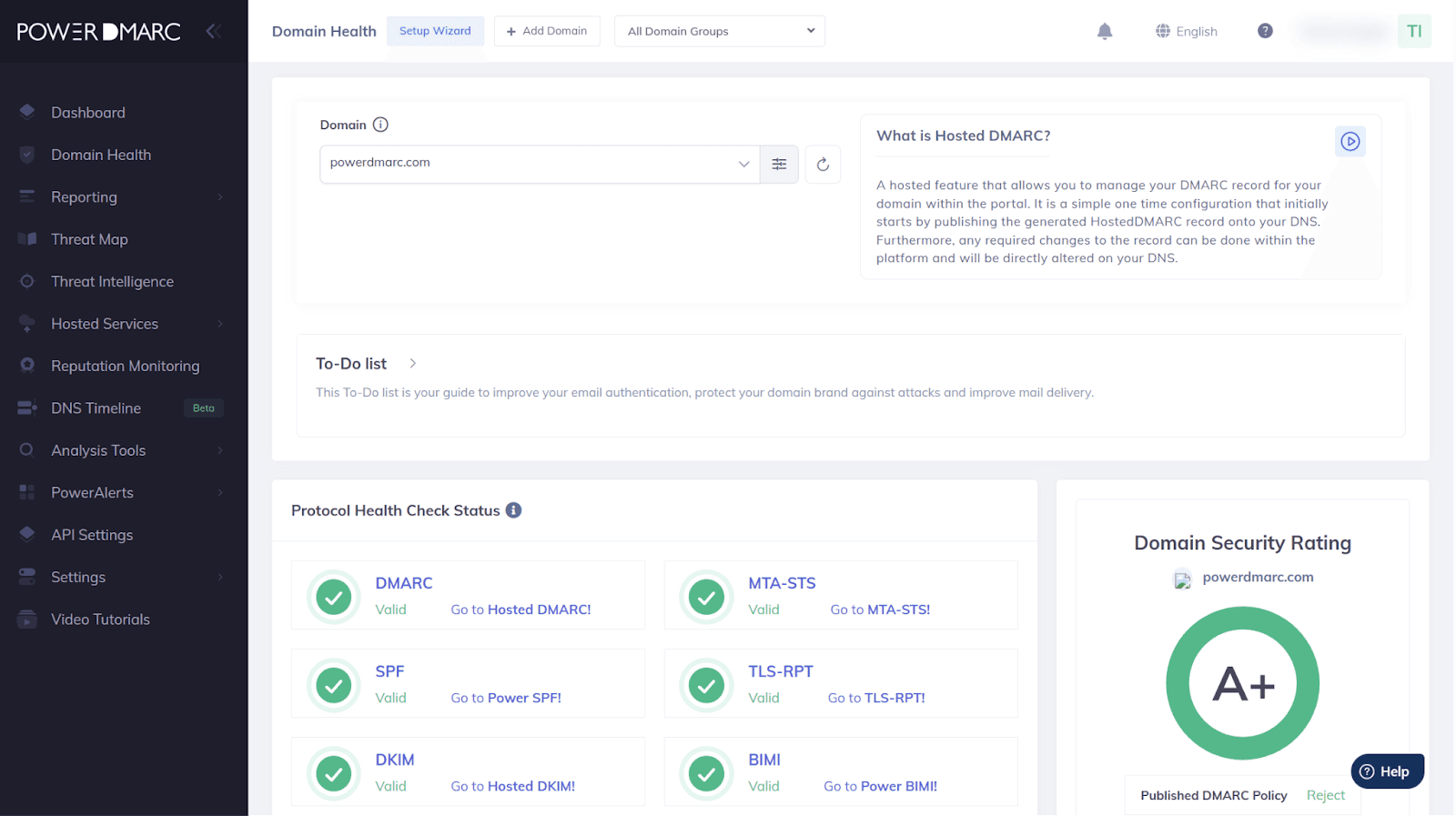Open Reputation Monitoring menu item
The height and width of the screenshot is (816, 1456).
pos(125,366)
